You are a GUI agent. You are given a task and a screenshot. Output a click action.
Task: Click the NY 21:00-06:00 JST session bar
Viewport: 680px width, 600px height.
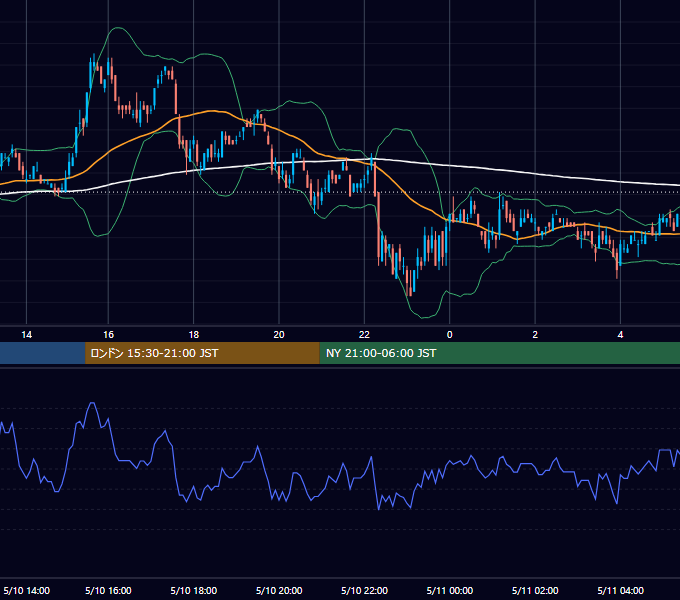[500, 353]
